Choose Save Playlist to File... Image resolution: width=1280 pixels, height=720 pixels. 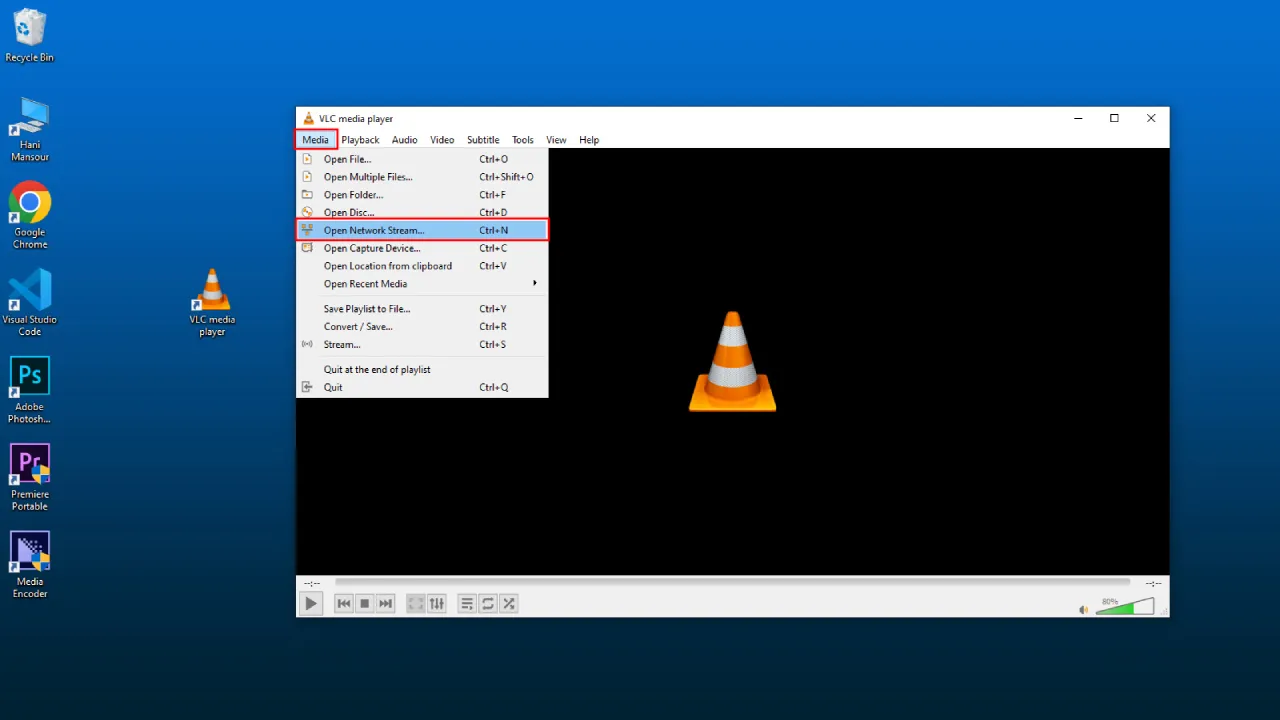click(422, 309)
